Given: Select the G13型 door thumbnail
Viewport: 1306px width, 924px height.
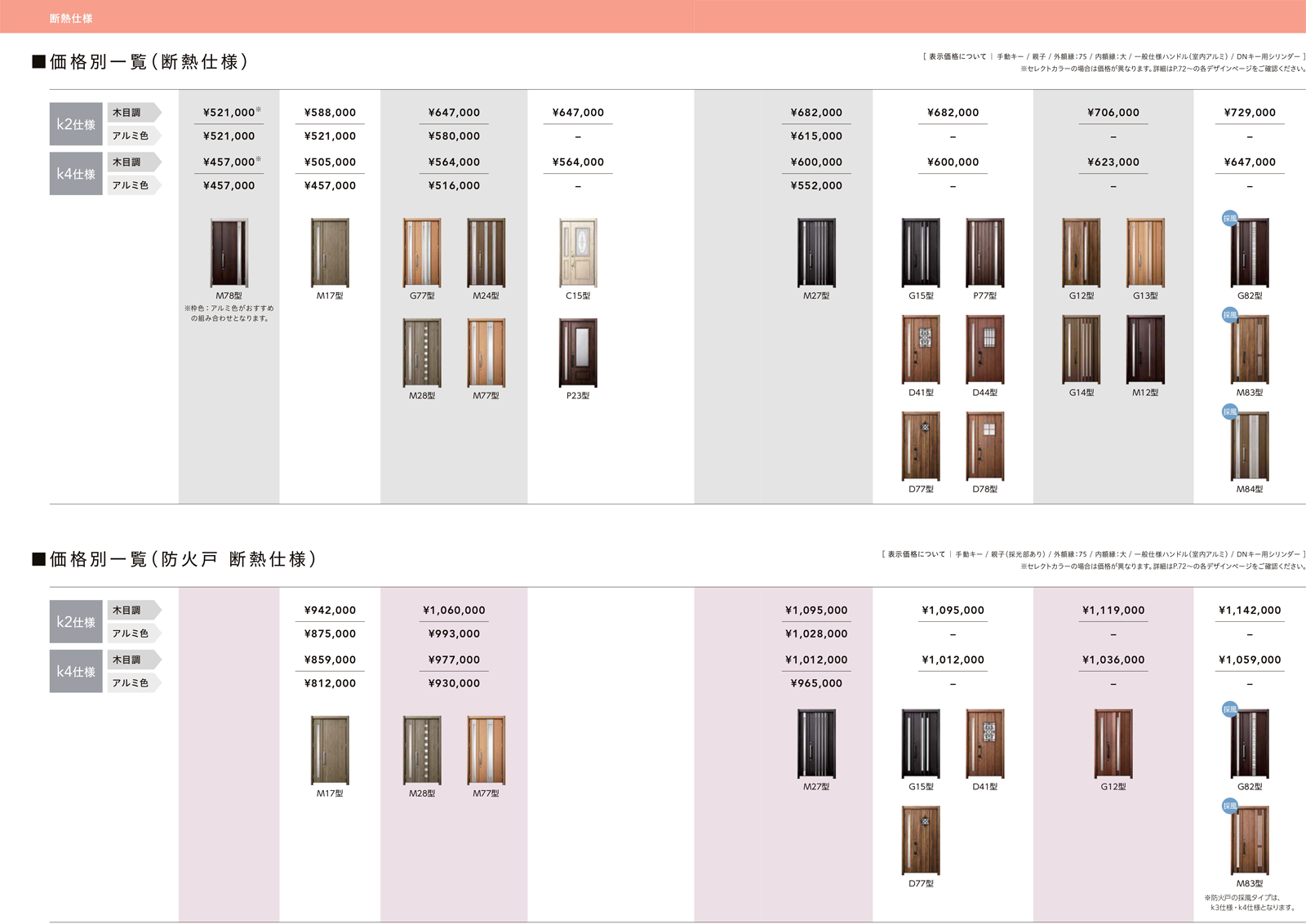Looking at the screenshot, I should coord(1145,253).
